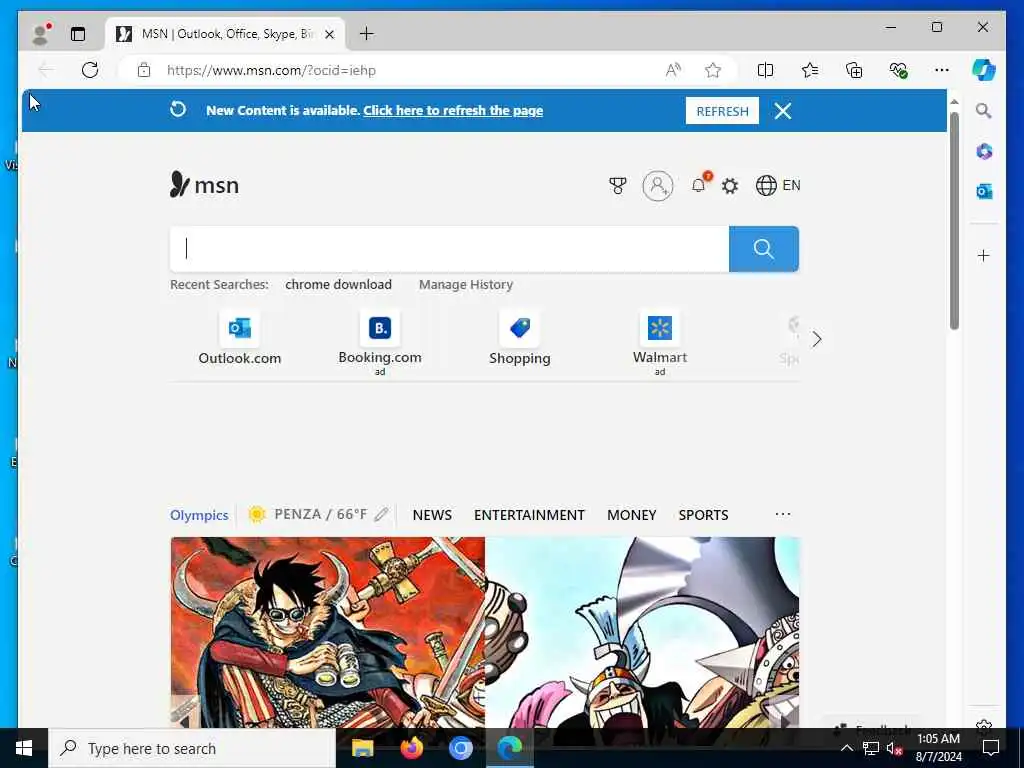
Task: Change language with EN globe
Action: click(778, 185)
